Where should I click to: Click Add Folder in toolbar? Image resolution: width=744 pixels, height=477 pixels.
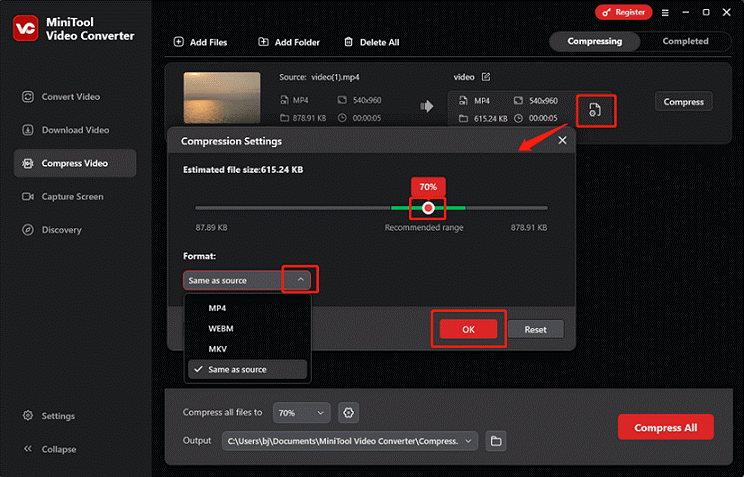click(x=289, y=42)
